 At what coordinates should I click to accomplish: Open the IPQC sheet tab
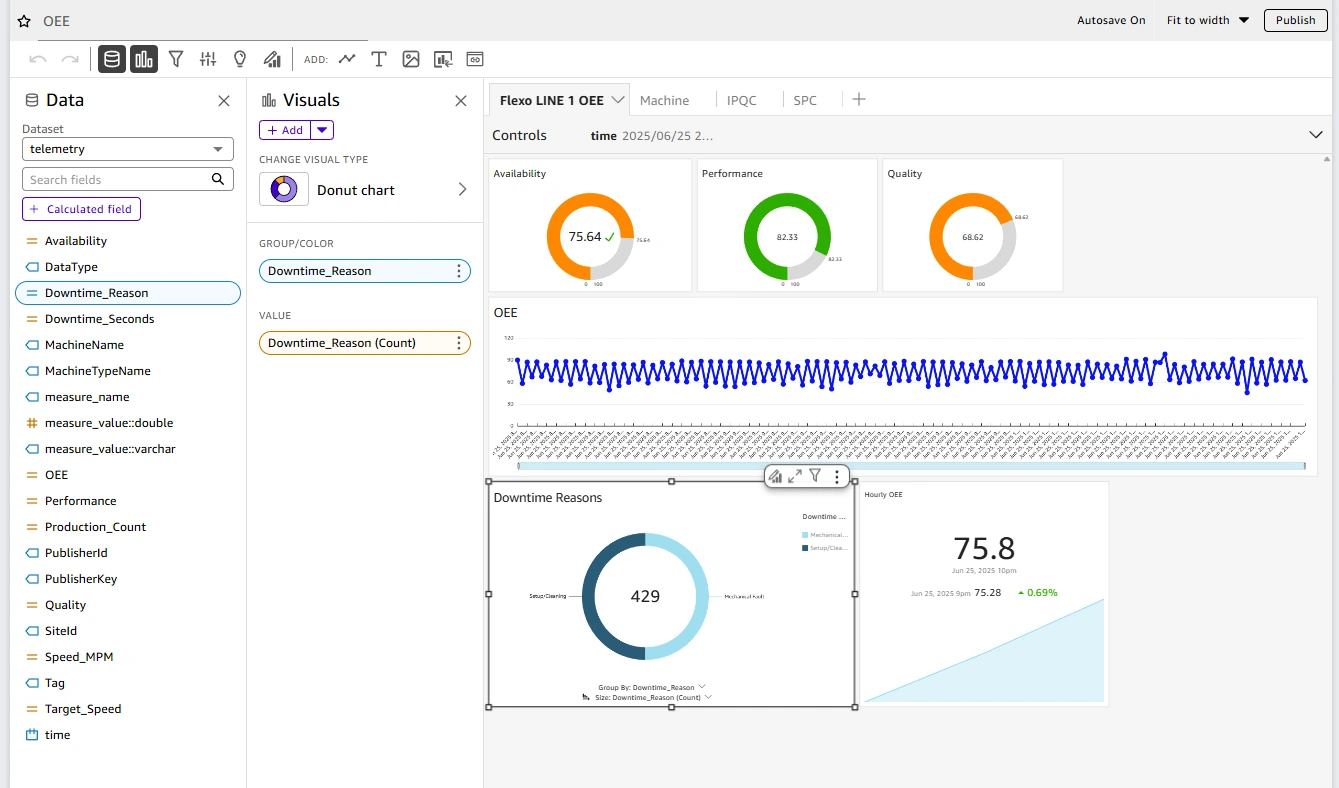pyautogui.click(x=742, y=100)
